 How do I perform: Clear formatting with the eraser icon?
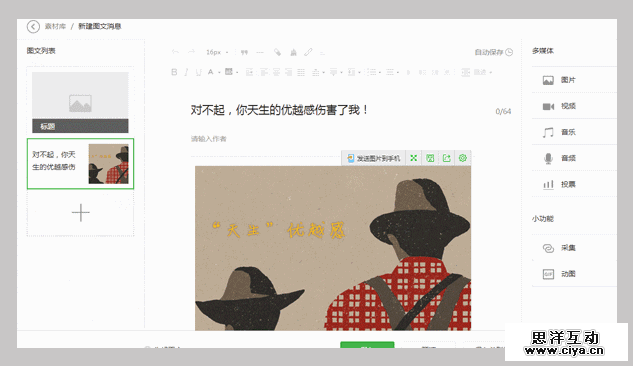pyautogui.click(x=277, y=52)
